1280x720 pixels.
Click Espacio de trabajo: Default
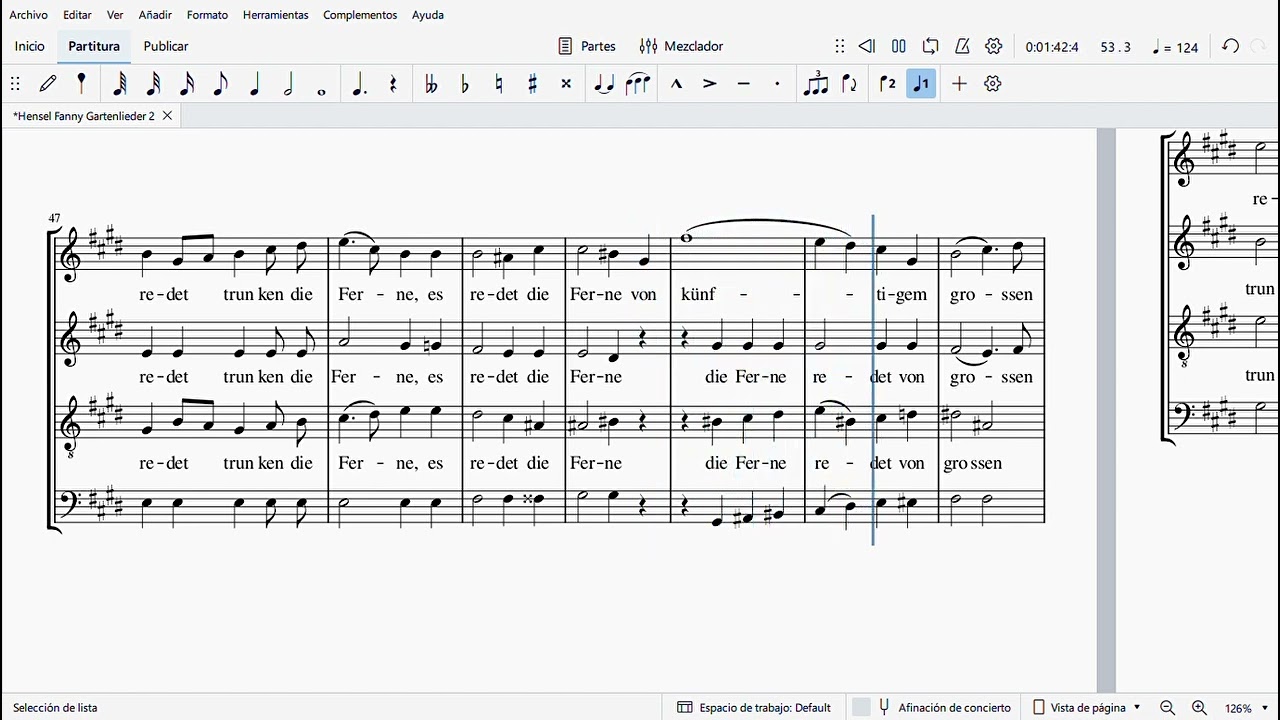[x=754, y=707]
